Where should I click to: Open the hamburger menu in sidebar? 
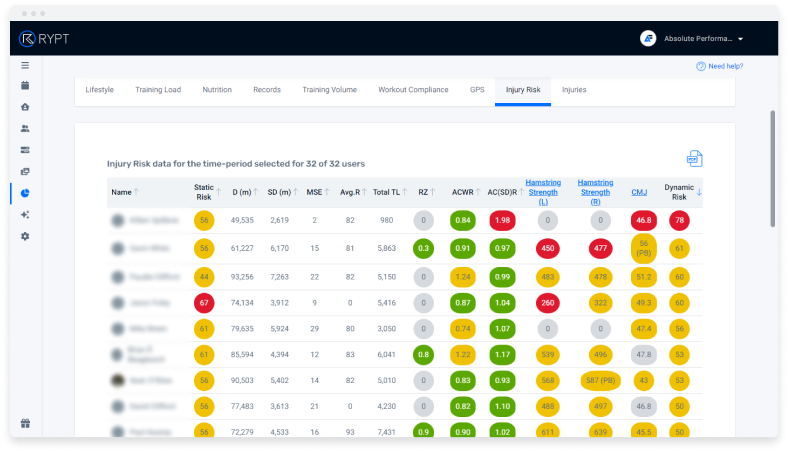pos(25,65)
